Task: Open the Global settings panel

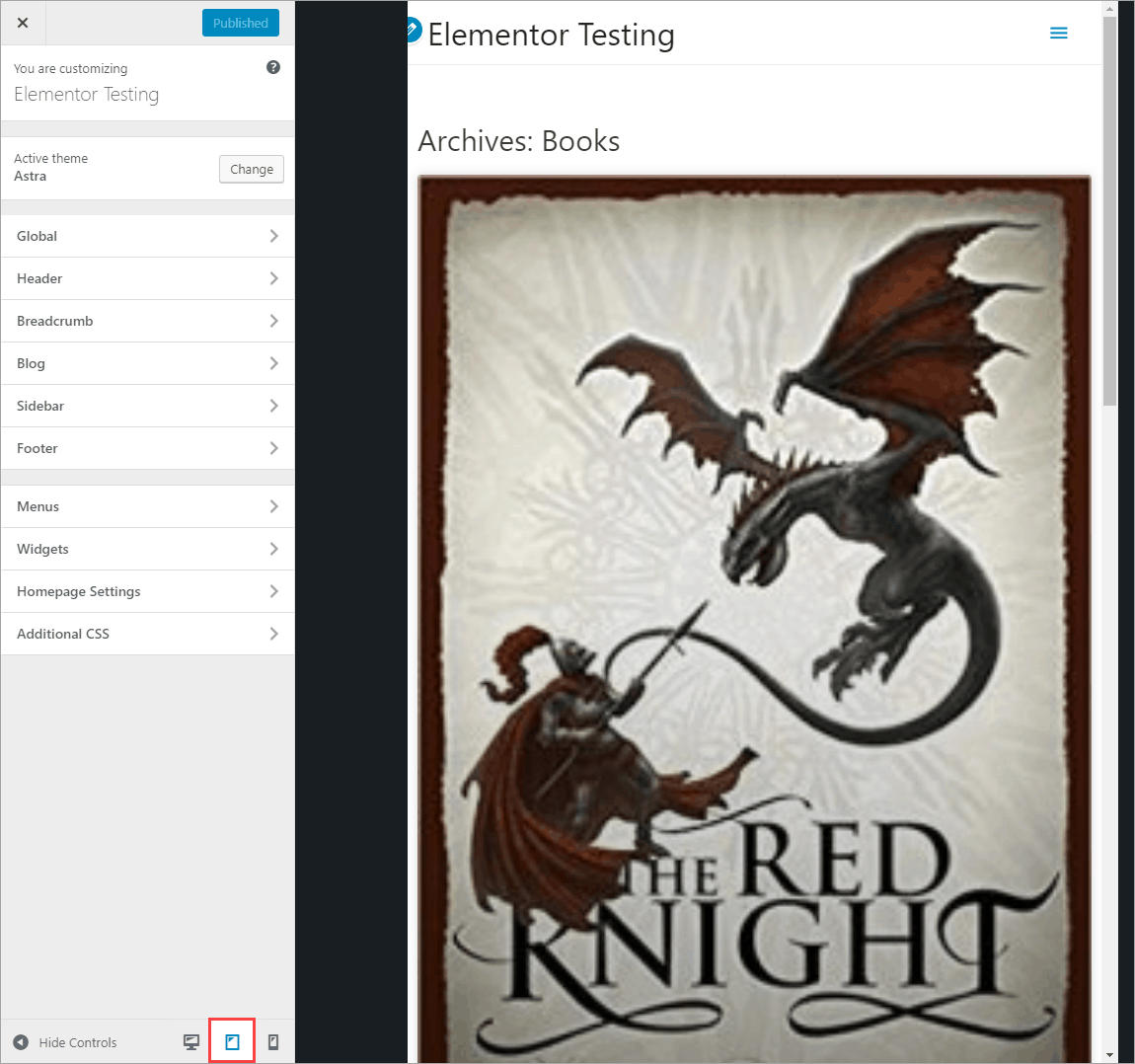Action: (x=148, y=236)
